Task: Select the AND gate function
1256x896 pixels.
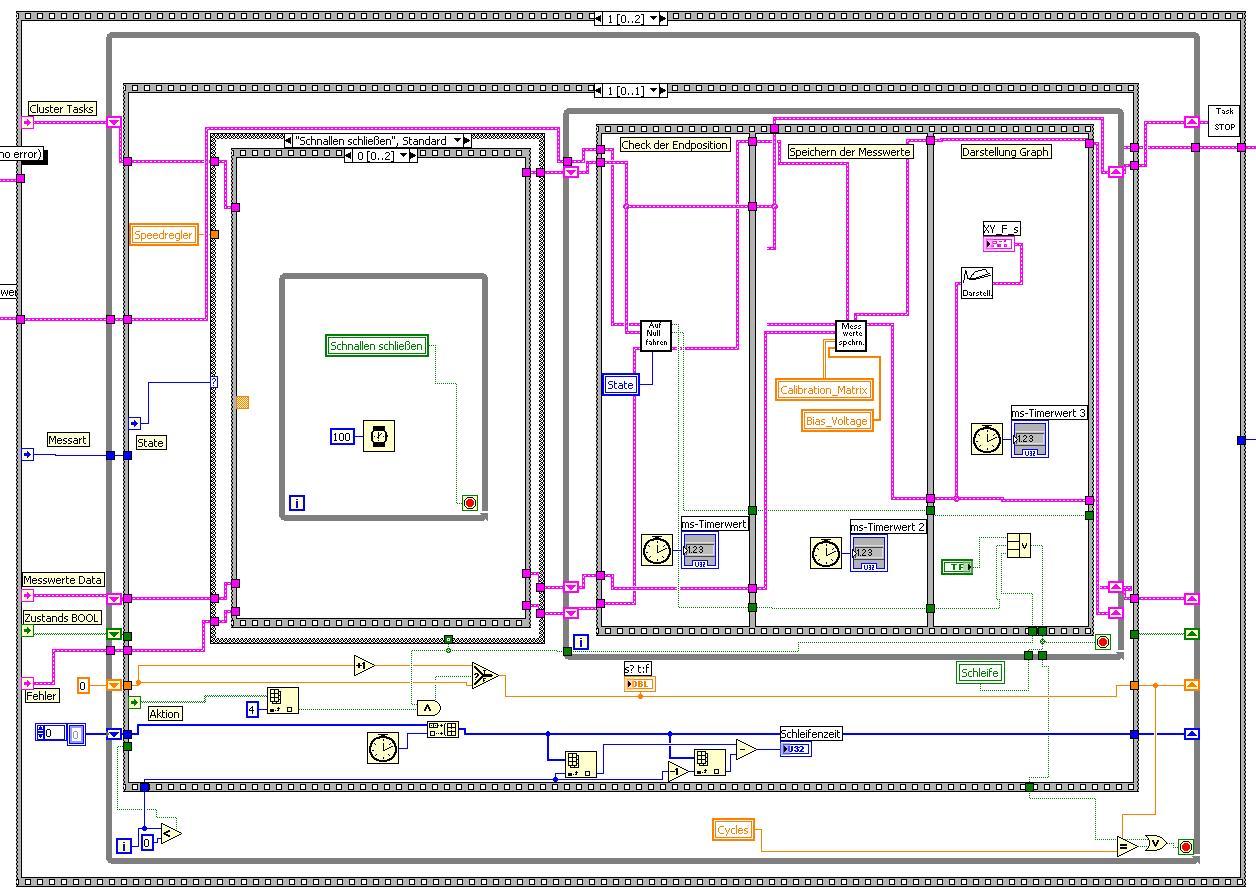Action: pos(428,707)
